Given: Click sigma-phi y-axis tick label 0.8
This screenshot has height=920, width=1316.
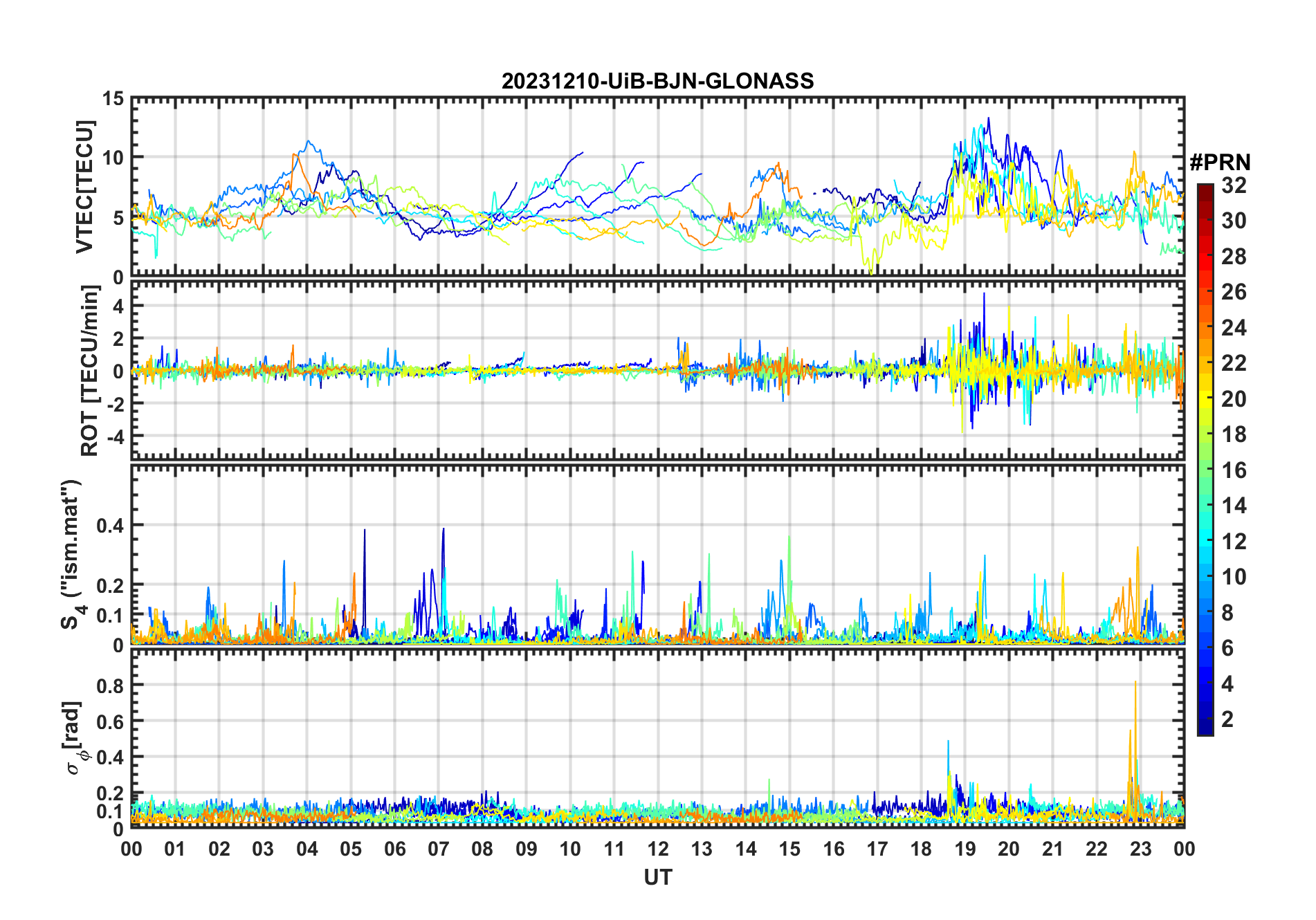Looking at the screenshot, I should (111, 686).
